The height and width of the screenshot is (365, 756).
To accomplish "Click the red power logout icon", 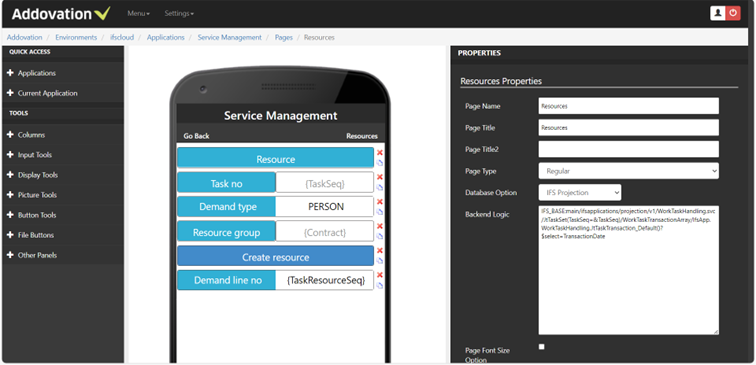I will tap(733, 13).
